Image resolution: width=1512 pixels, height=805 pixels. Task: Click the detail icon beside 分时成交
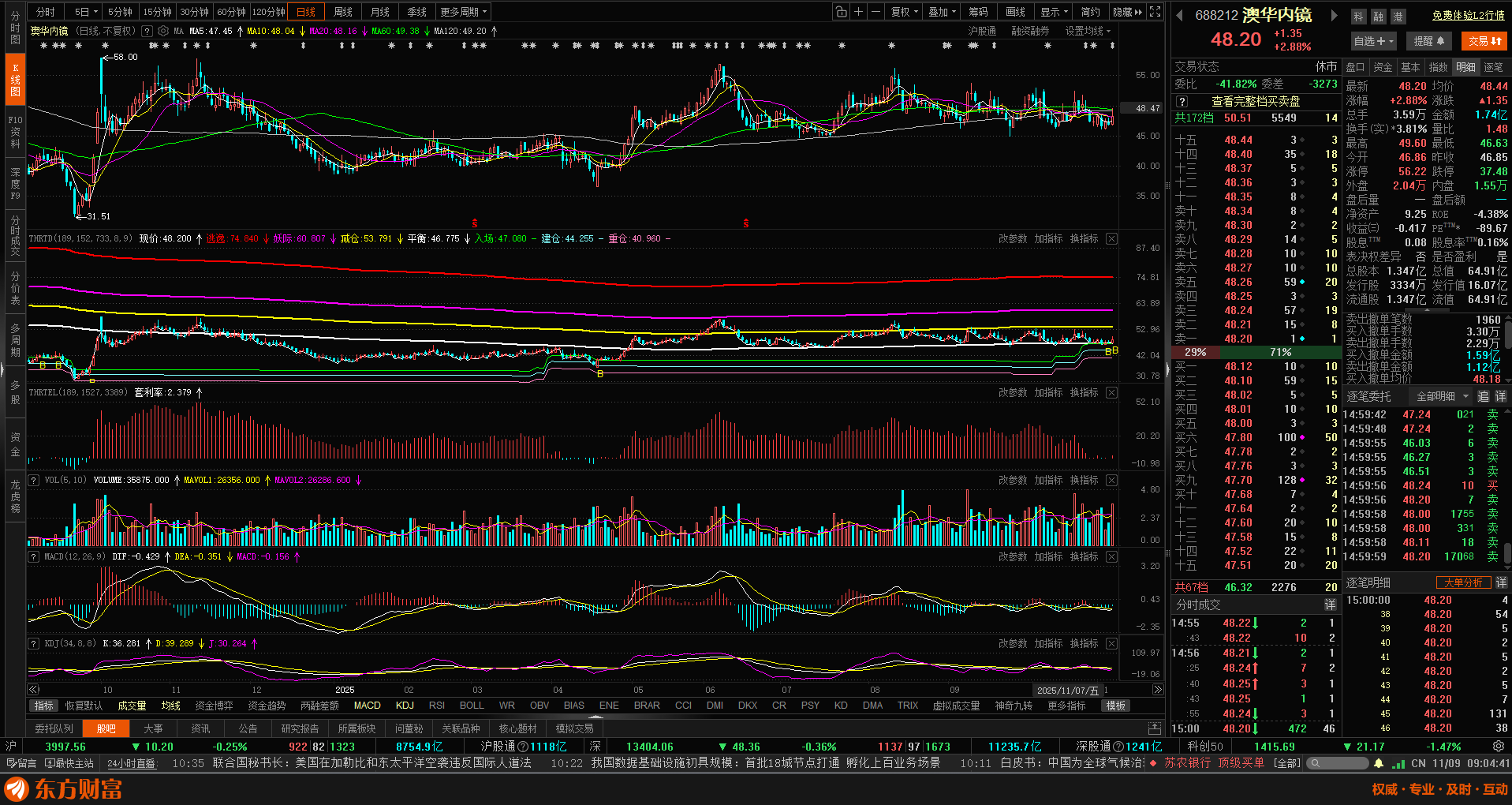pos(1330,605)
